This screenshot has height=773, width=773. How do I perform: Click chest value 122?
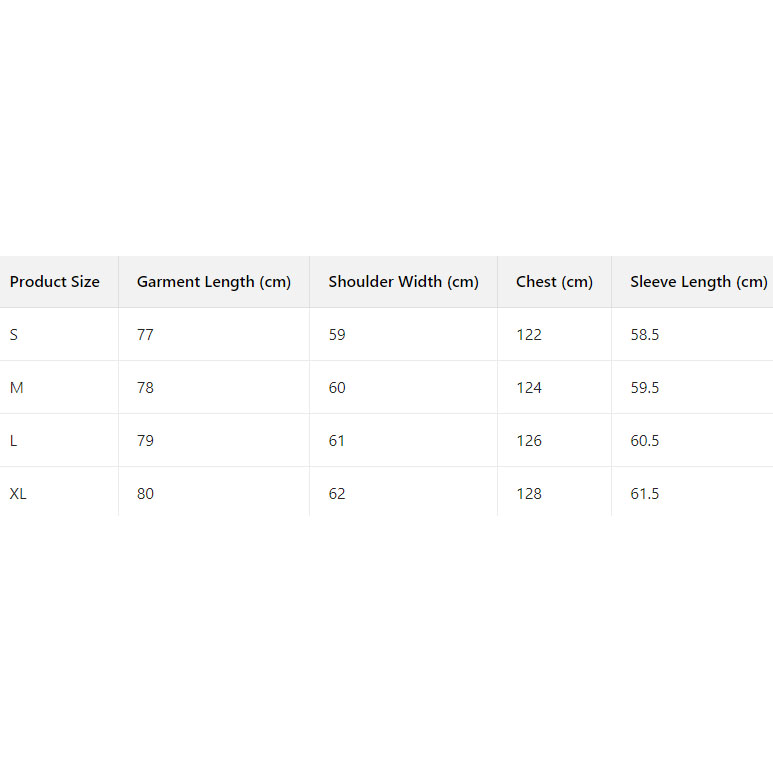tap(529, 335)
